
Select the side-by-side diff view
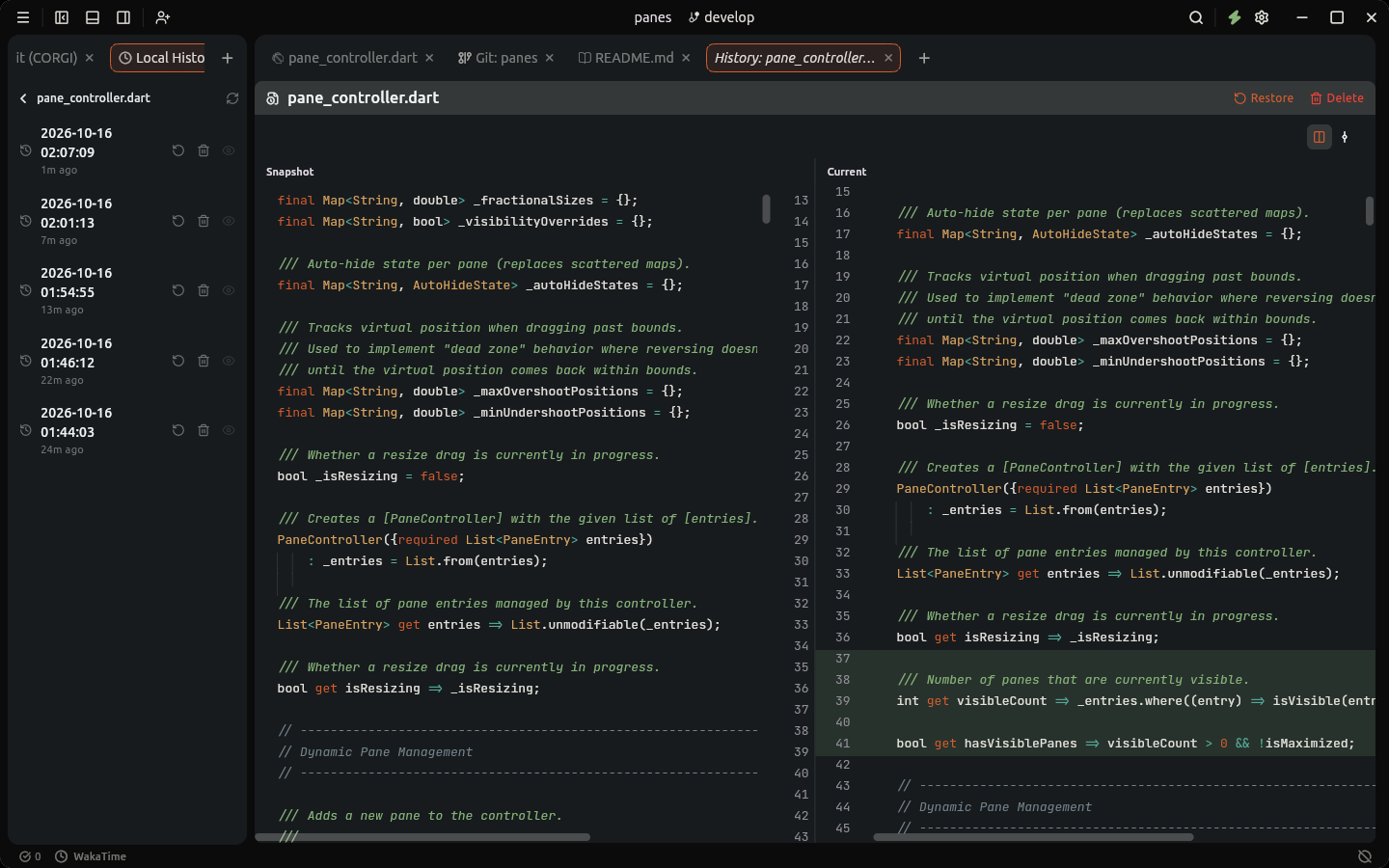(1320, 137)
